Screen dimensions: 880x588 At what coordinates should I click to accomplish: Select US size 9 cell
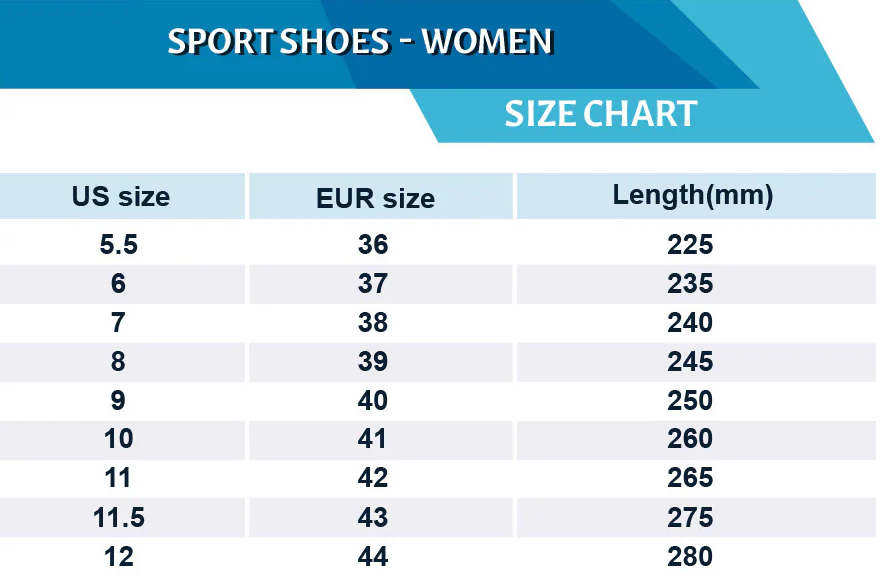tap(119, 400)
